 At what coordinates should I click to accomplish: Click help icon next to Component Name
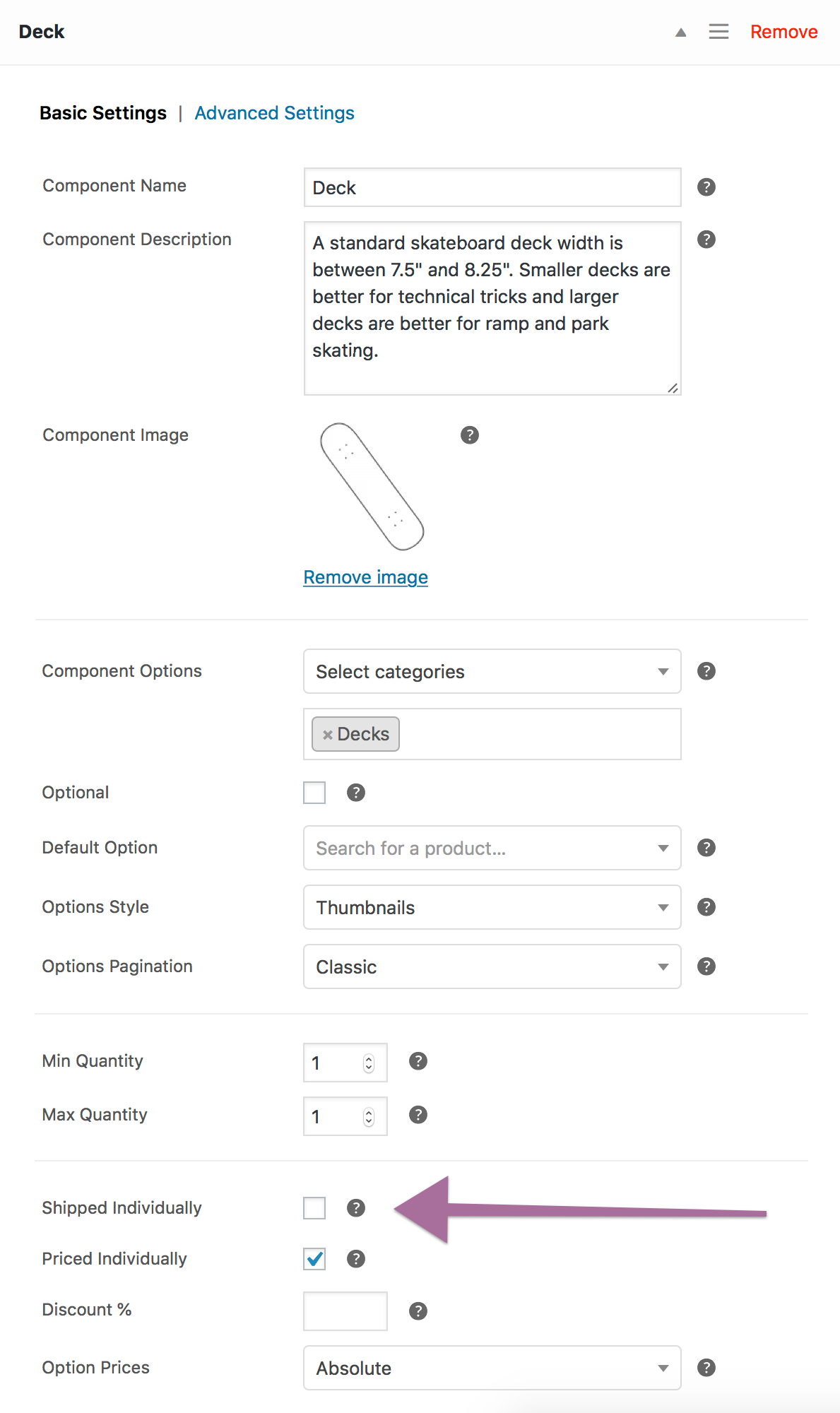pyautogui.click(x=706, y=187)
